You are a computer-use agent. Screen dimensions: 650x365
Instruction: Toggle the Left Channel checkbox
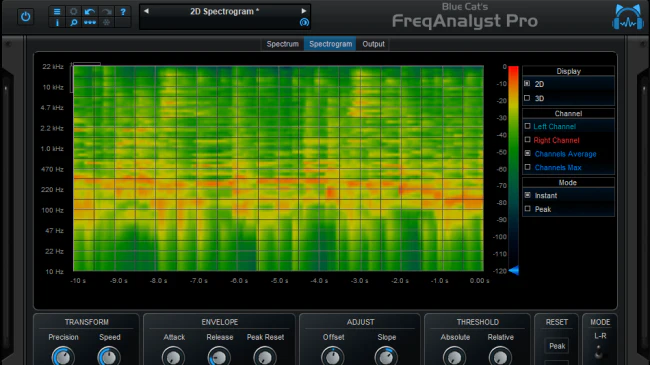pos(527,126)
